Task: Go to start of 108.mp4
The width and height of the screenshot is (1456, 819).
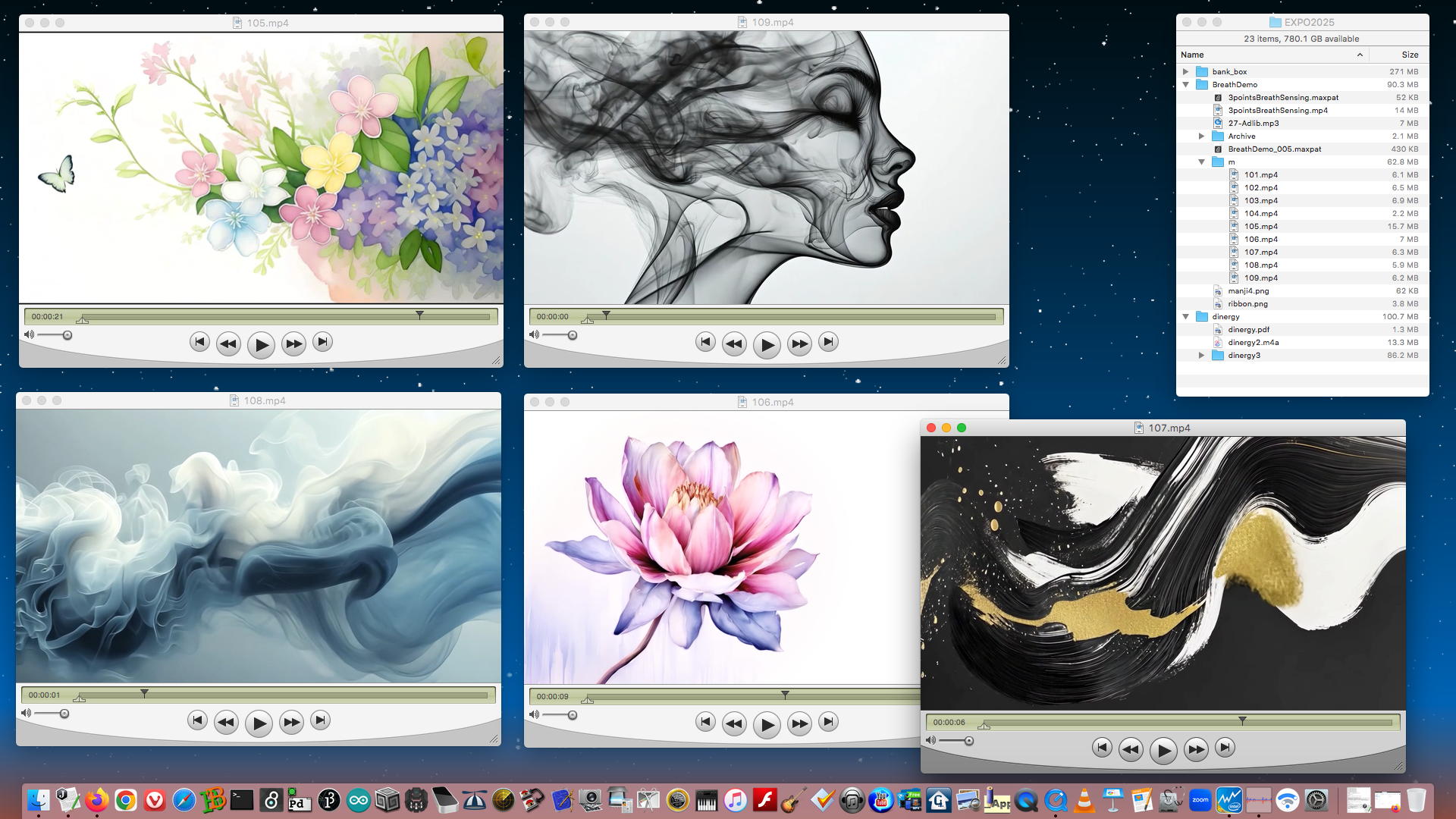Action: click(x=197, y=720)
